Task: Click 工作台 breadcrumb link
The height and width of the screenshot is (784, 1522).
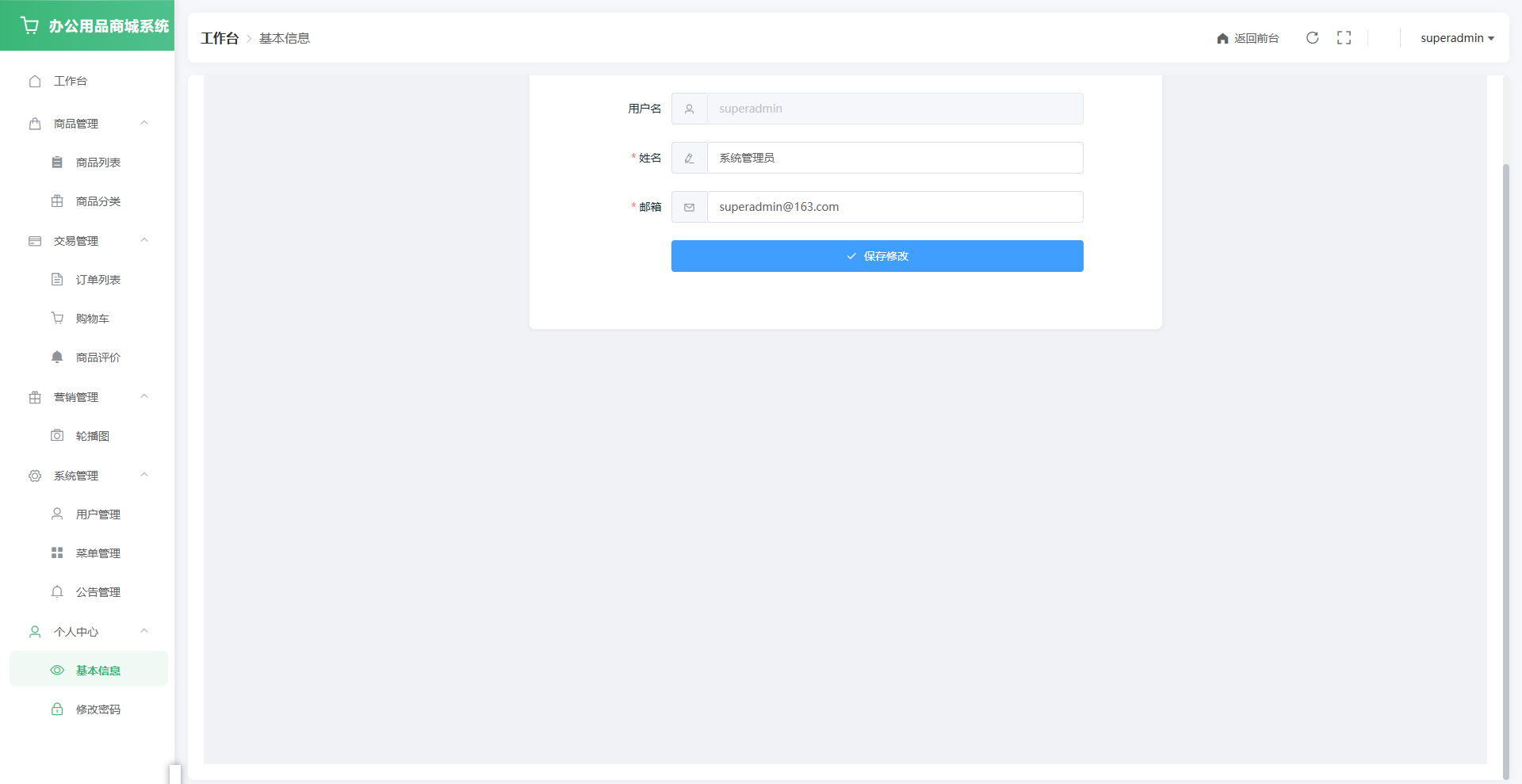Action: [220, 38]
